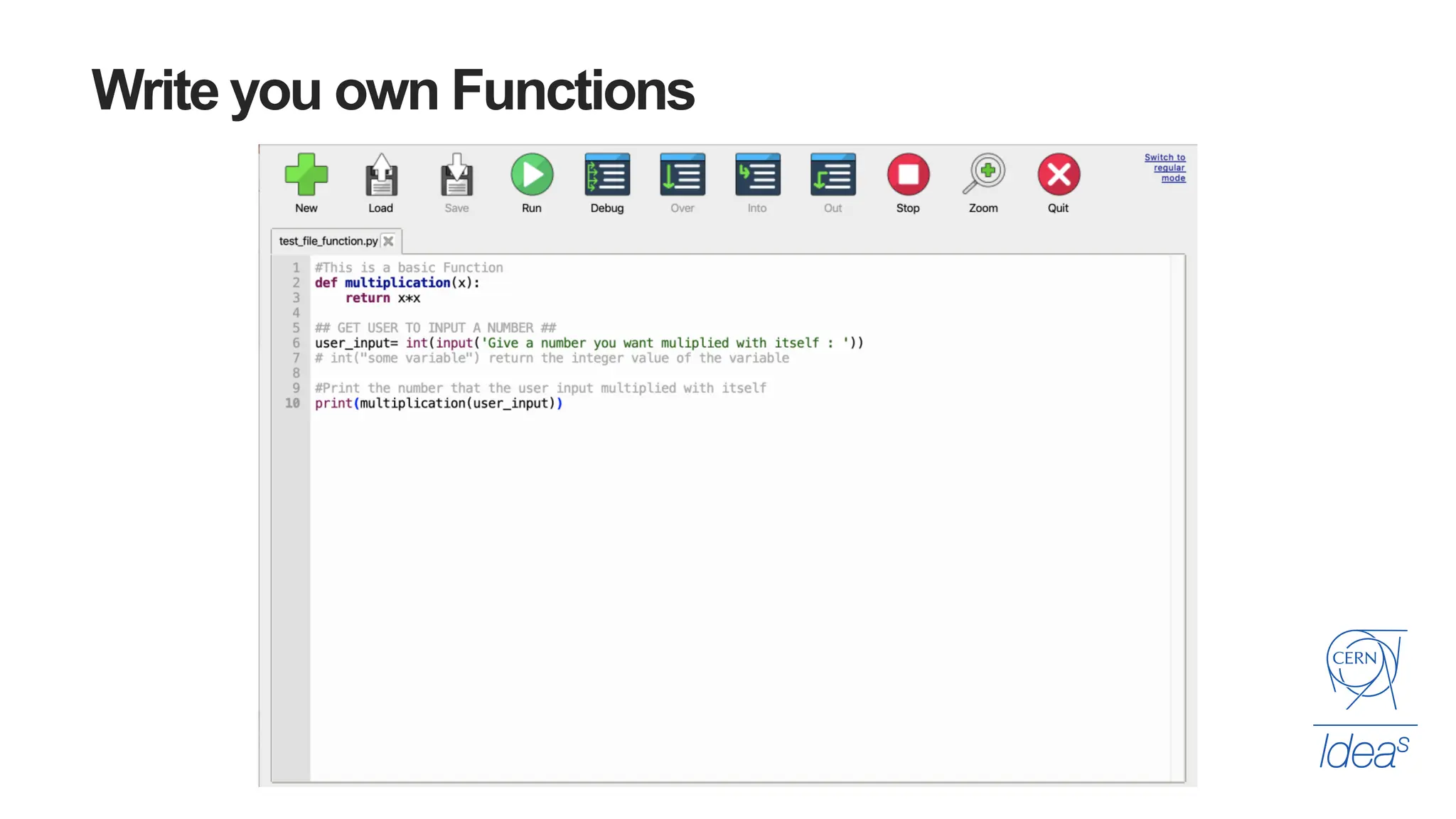Quit the editor with the red X icon
Screen dimensions: 1456x819
coord(1059,175)
